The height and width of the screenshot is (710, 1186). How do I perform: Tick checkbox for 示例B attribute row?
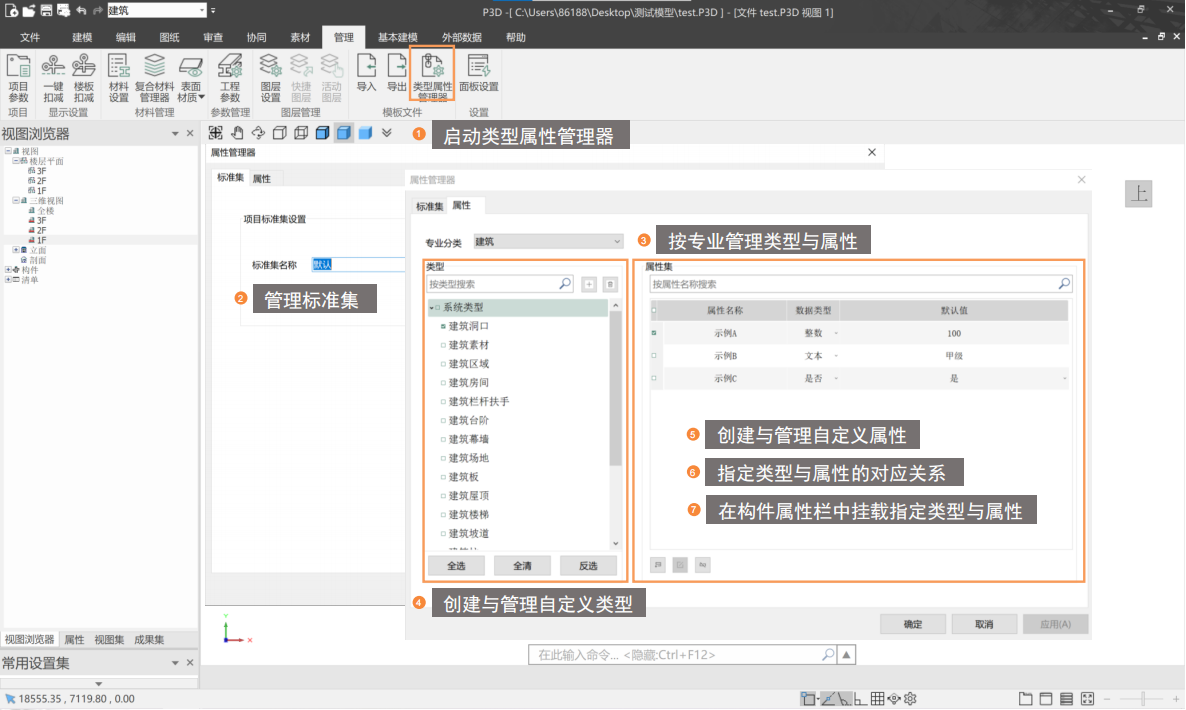coord(654,356)
